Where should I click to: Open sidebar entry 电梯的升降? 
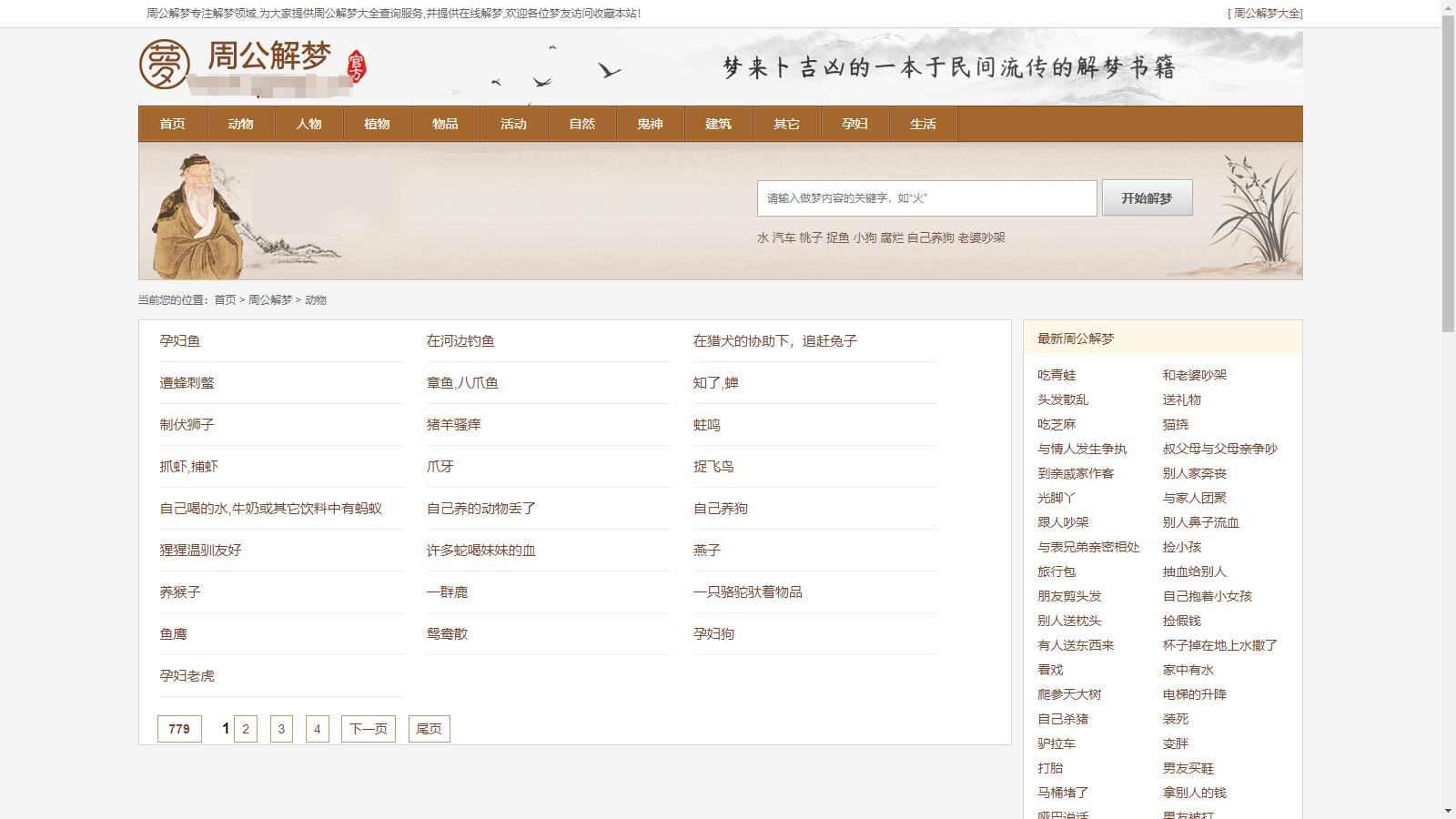(1194, 694)
